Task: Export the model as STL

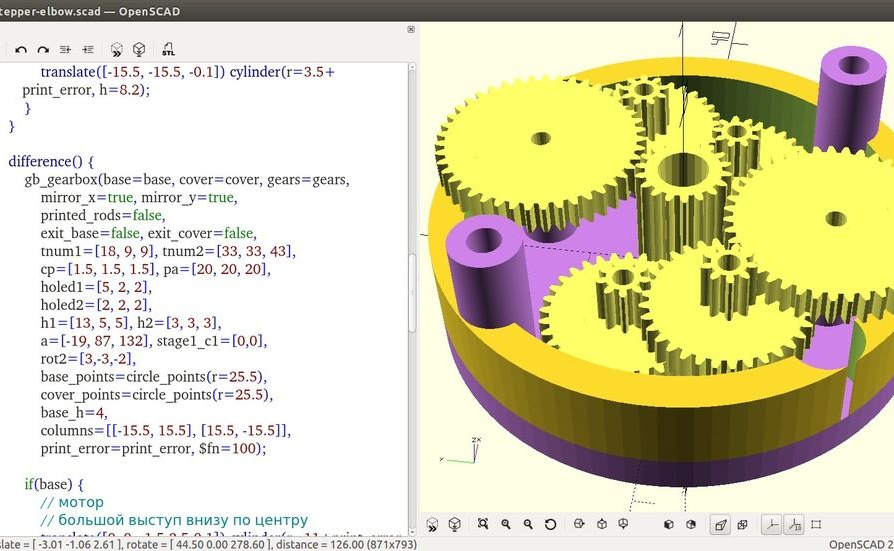Action: click(168, 49)
